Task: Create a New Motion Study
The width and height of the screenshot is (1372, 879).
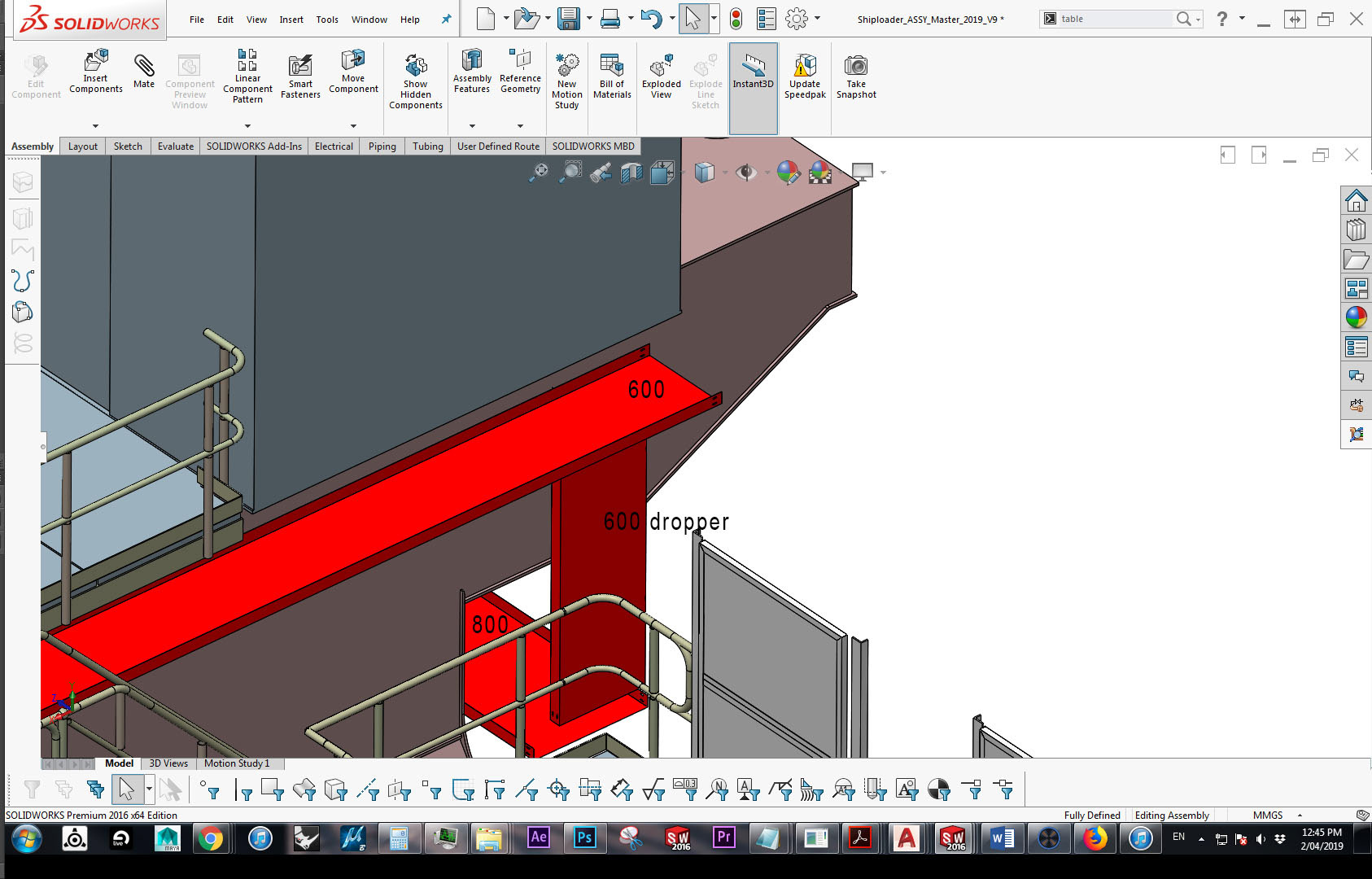Action: 567,81
